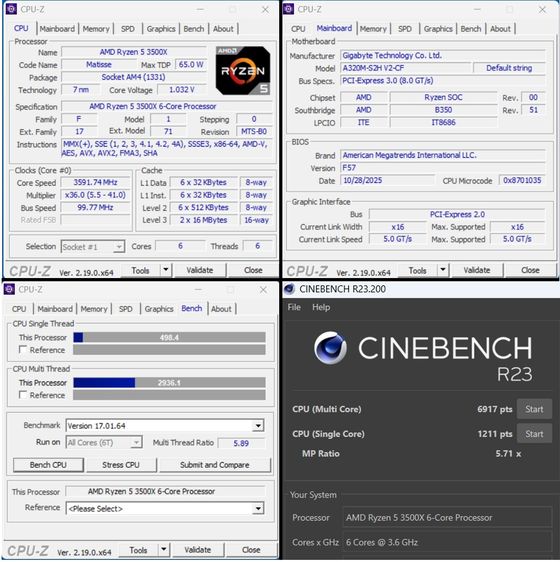
Task: Start Cinebench CPU Single Core test
Action: coord(534,434)
